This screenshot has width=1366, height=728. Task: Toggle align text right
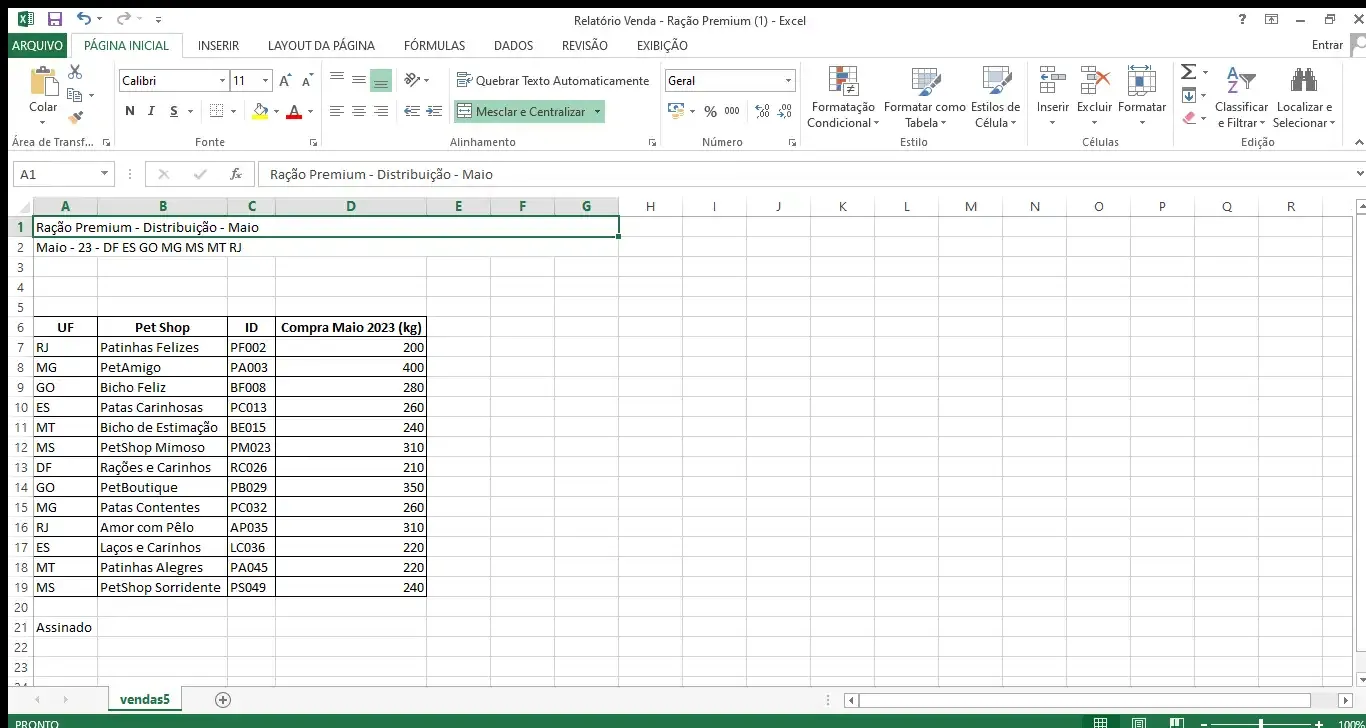coord(381,111)
